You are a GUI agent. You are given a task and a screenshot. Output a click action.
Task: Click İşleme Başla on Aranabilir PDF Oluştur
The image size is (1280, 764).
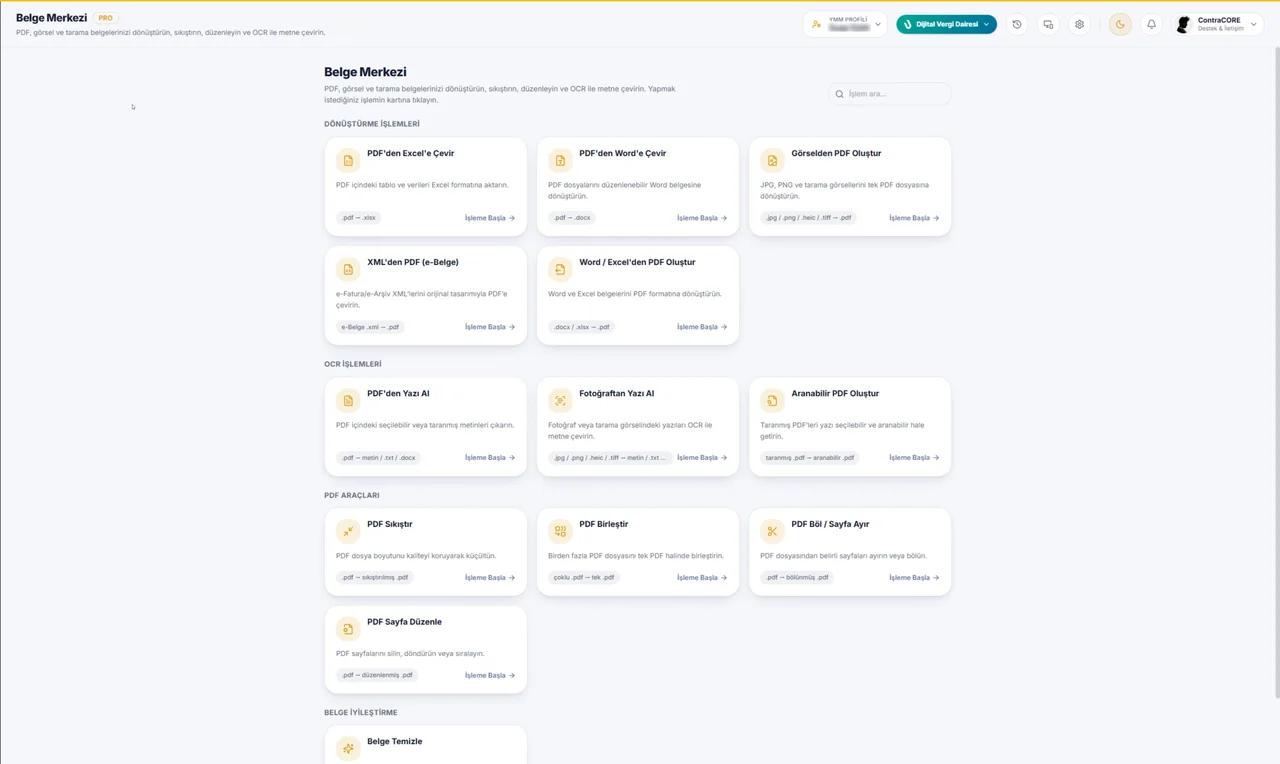point(914,458)
